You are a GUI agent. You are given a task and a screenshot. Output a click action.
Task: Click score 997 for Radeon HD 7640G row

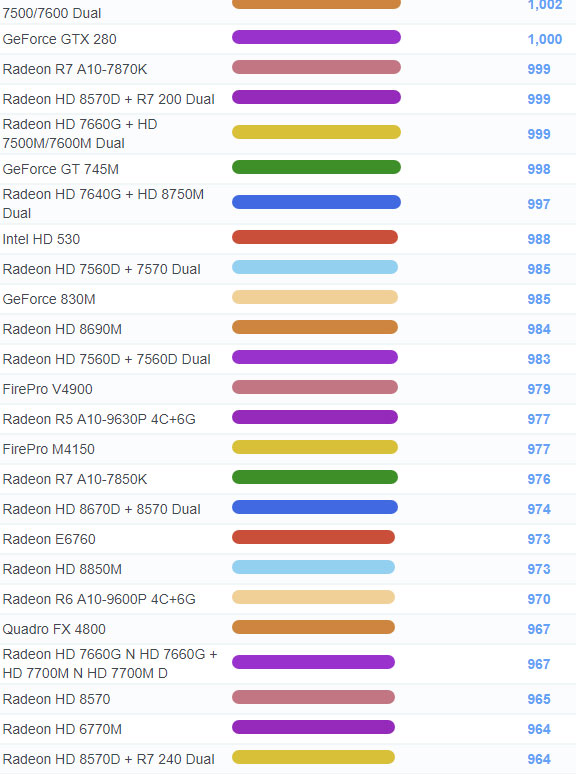(x=539, y=204)
